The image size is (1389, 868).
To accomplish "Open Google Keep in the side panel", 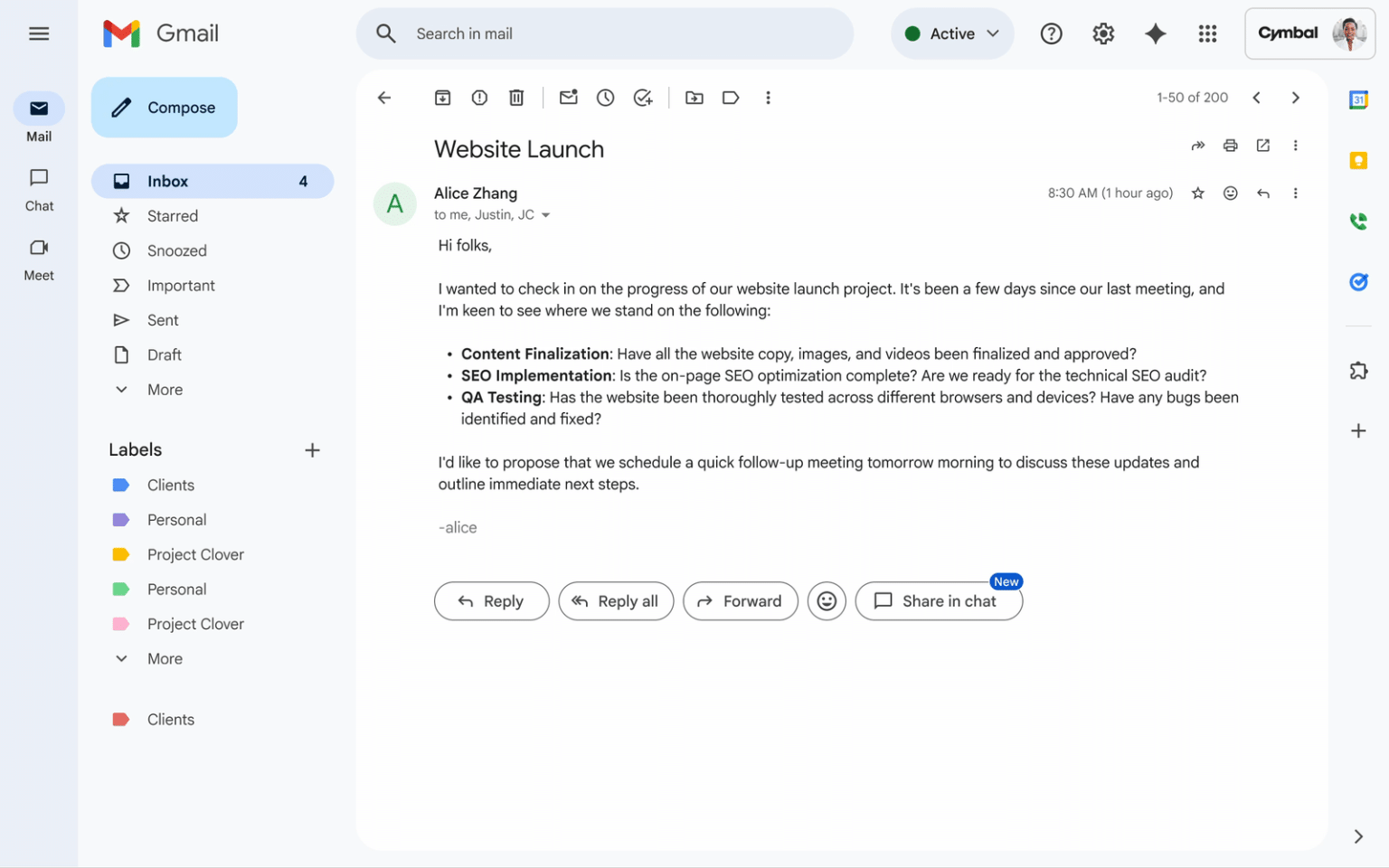I will click(x=1358, y=160).
